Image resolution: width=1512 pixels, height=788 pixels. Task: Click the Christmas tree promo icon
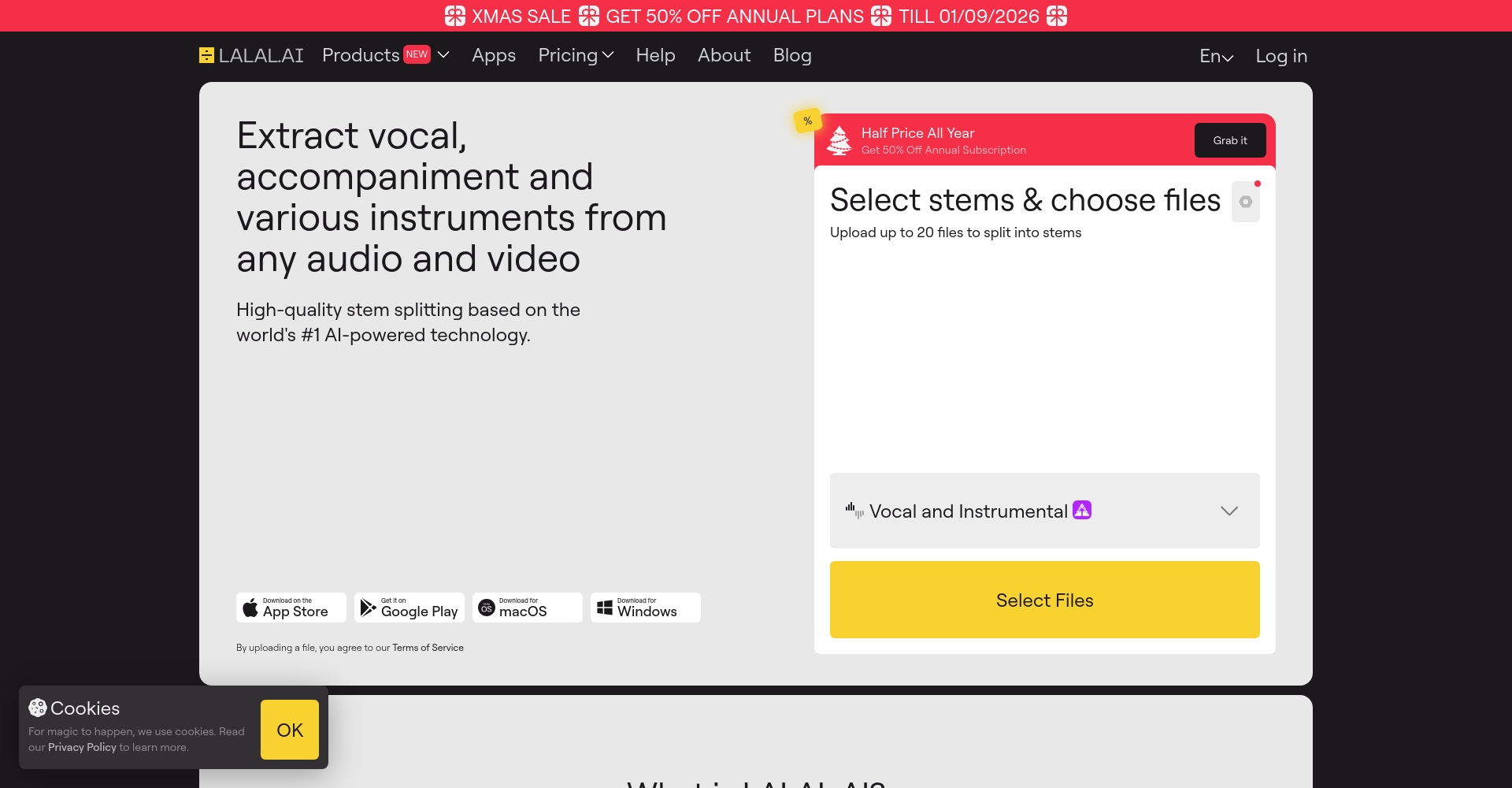click(839, 140)
